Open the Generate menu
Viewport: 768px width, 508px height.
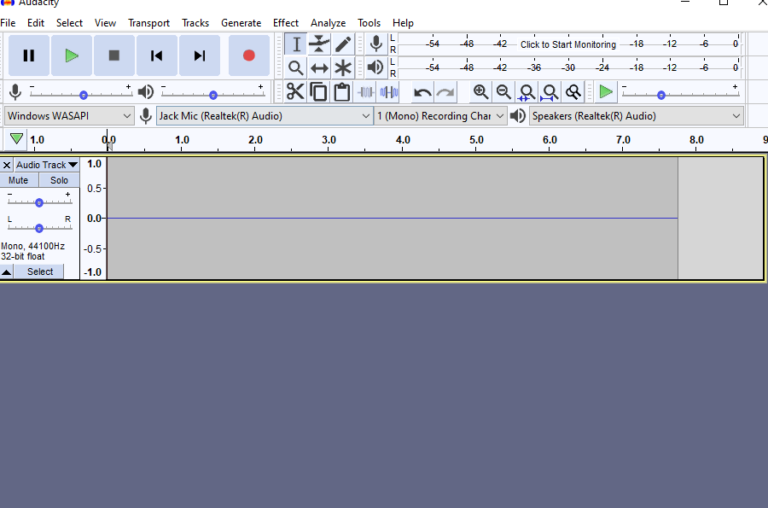(240, 23)
